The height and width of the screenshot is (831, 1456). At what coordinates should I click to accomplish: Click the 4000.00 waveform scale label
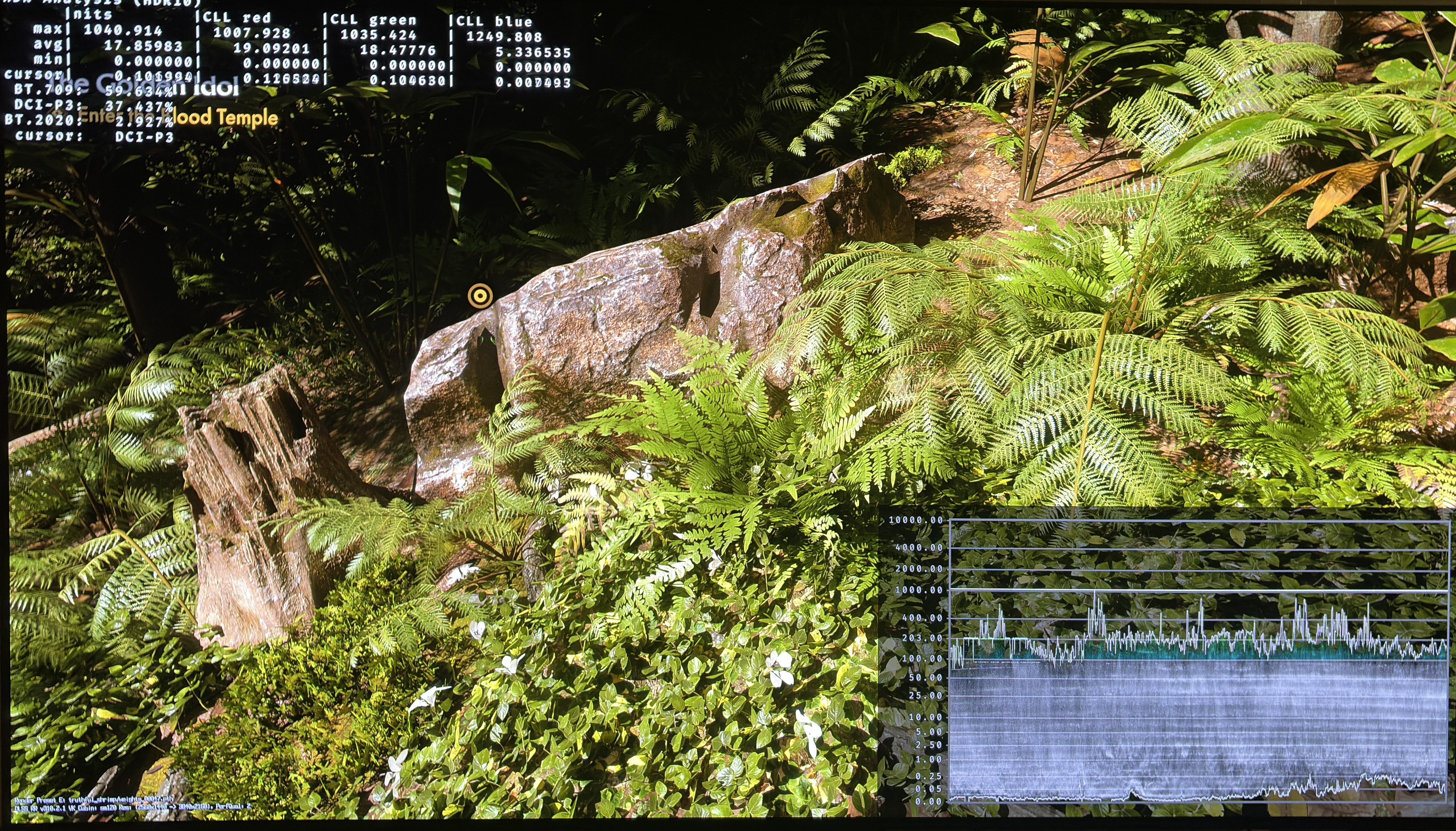point(919,548)
